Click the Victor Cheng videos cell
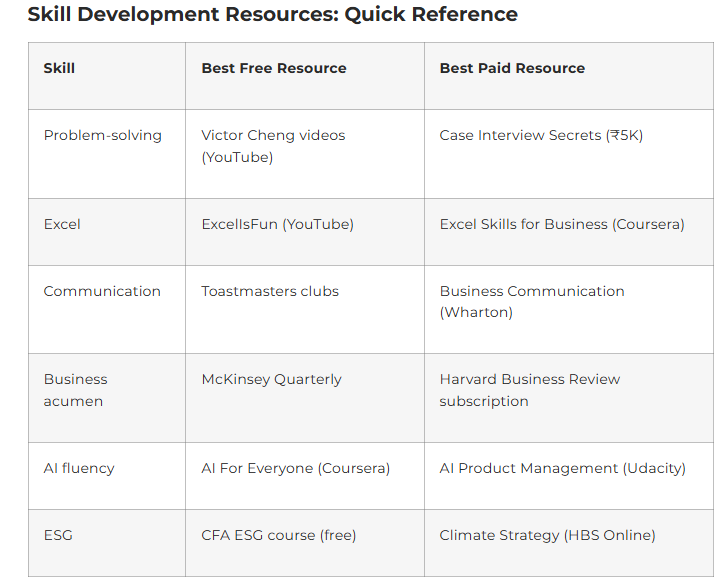Screen dimensions: 728x577 pyautogui.click(x=273, y=146)
